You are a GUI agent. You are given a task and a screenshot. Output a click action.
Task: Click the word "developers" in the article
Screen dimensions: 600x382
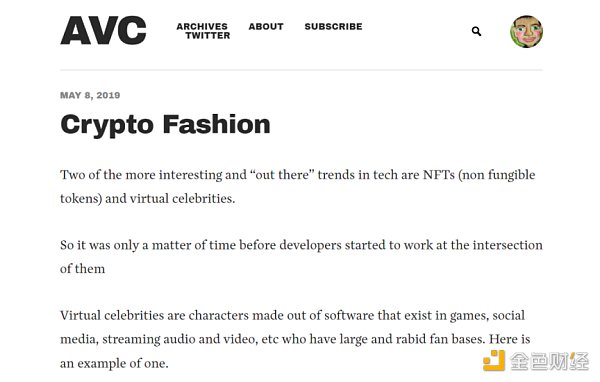[x=310, y=245]
